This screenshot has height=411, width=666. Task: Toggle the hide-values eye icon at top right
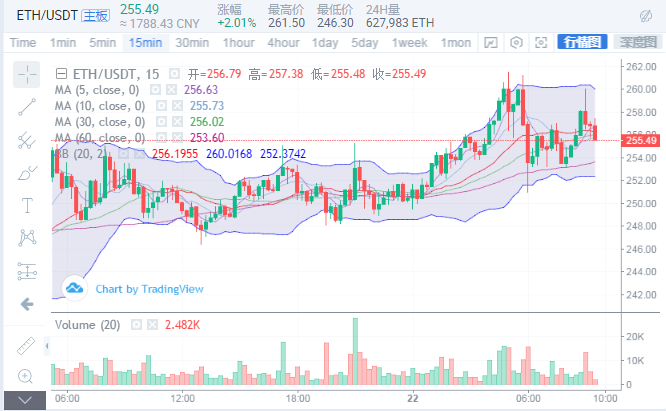(x=646, y=16)
